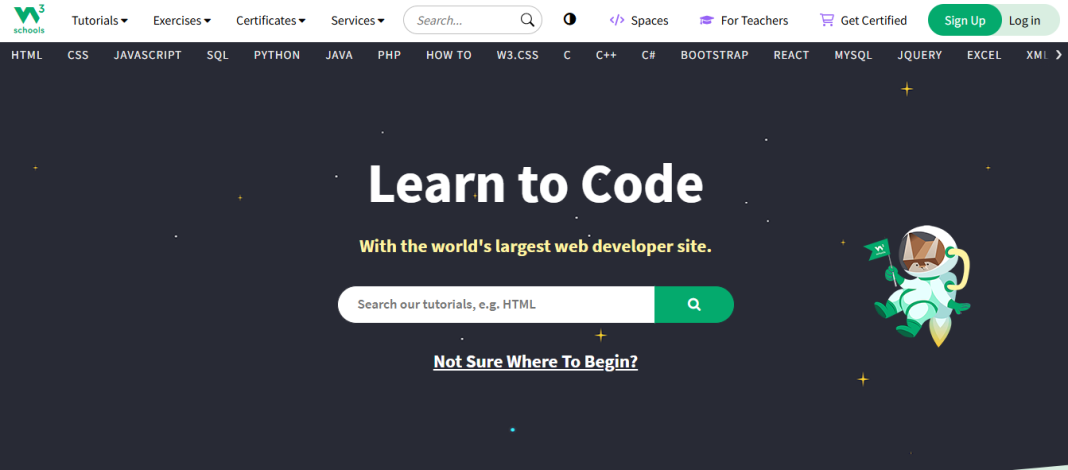Select HOW TO in the topic bar
This screenshot has width=1068, height=470.
coord(449,55)
